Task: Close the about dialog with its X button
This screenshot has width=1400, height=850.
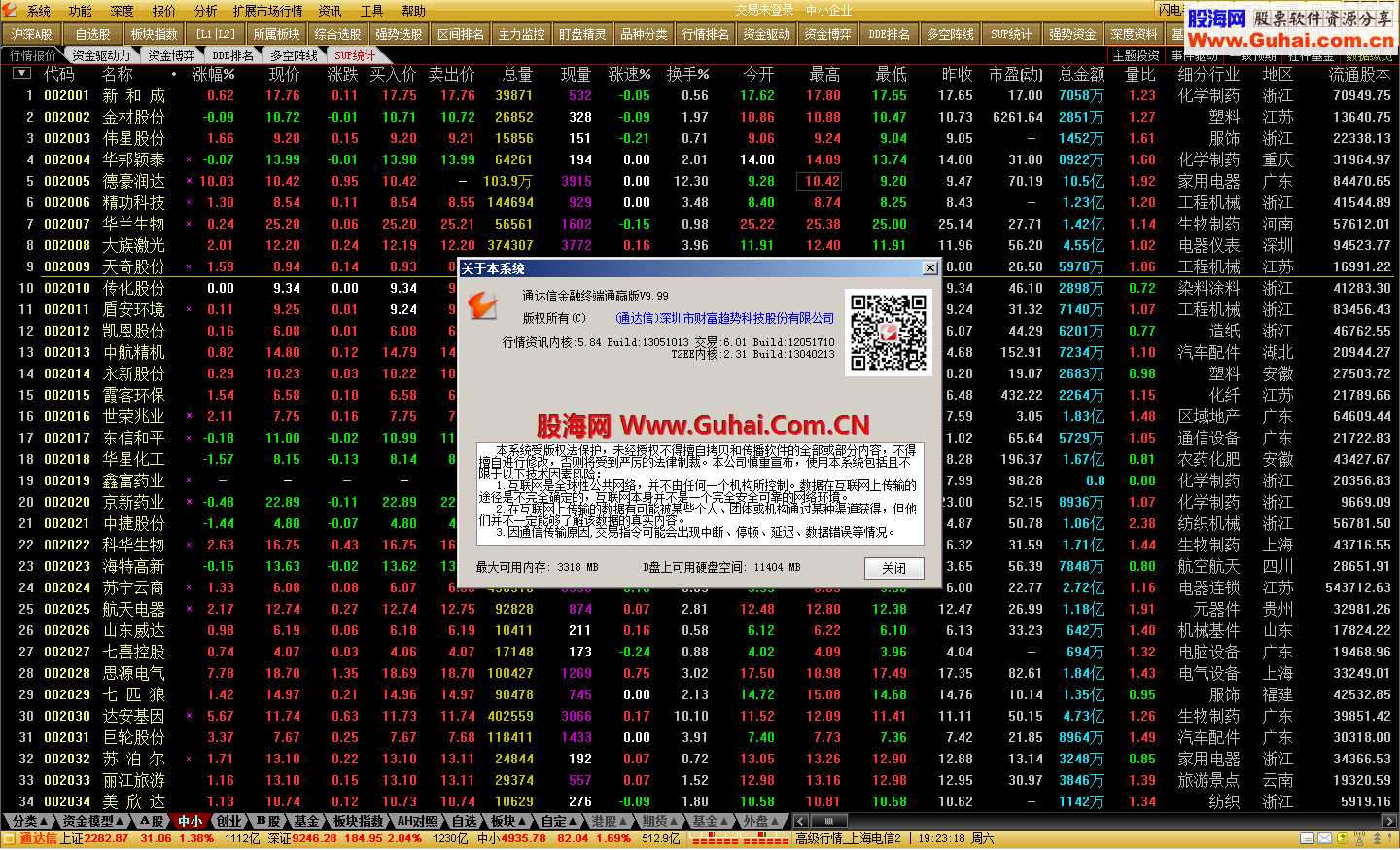Action: coord(930,268)
